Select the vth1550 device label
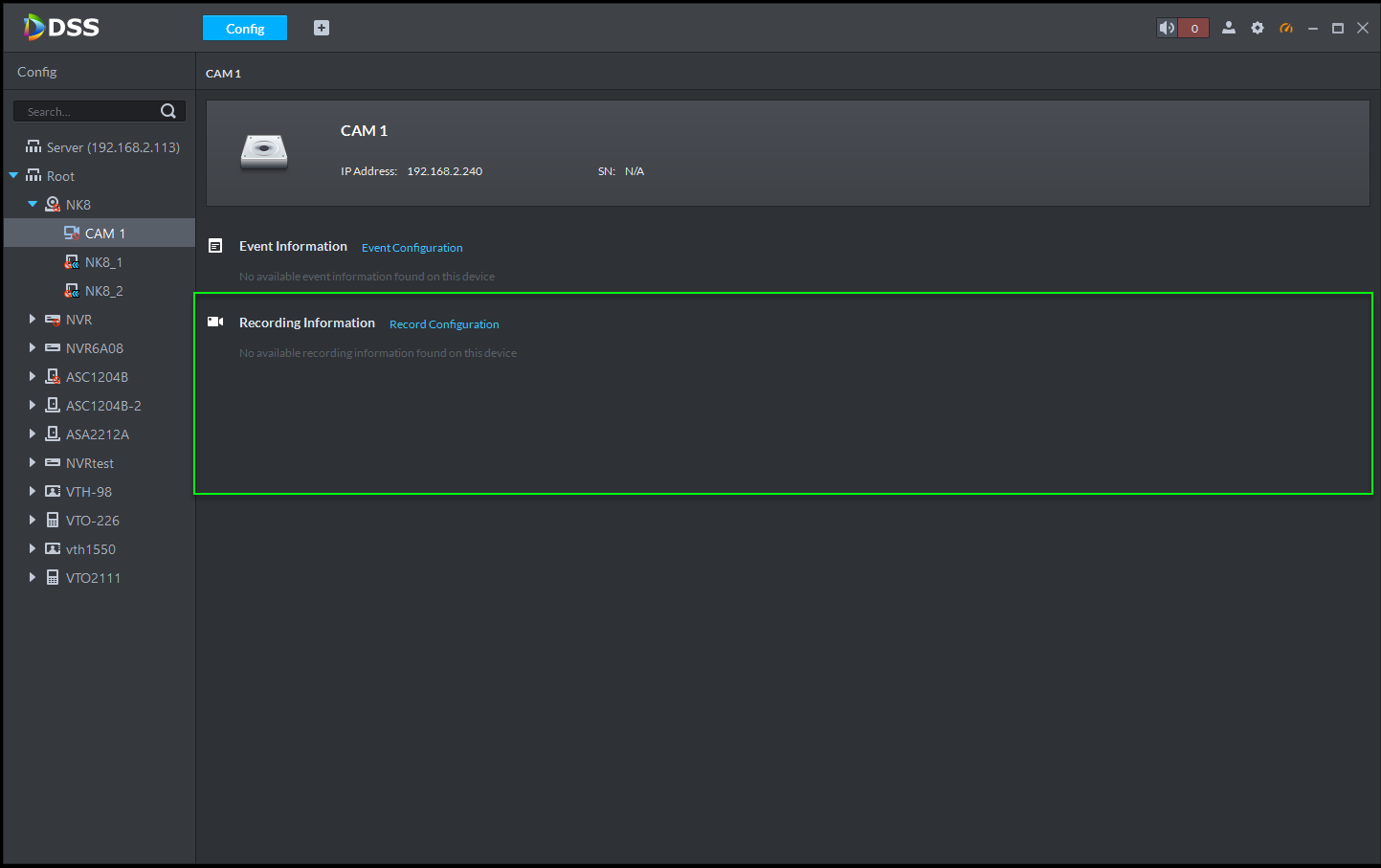The width and height of the screenshot is (1381, 868). point(91,549)
